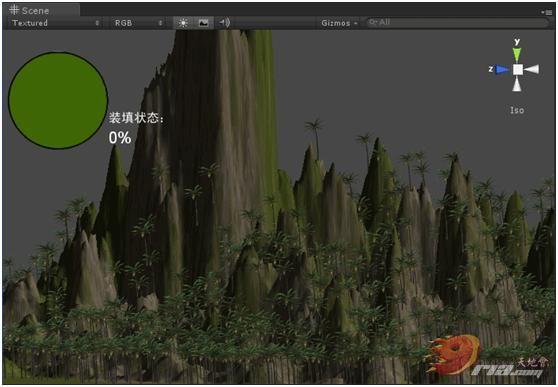The width and height of the screenshot is (558, 387).
Task: Click the 0% loading value
Action: [x=120, y=137]
